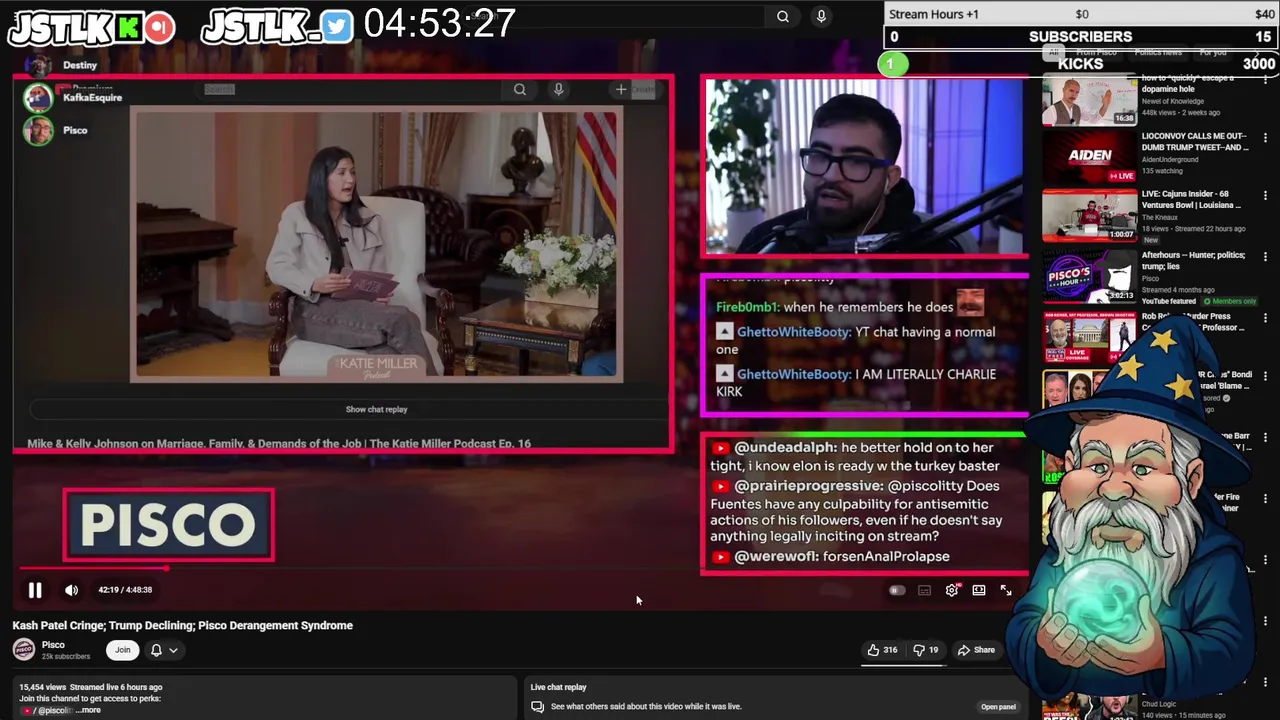1280x720 pixels.
Task: Click the Members only badge
Action: [x=1230, y=301]
